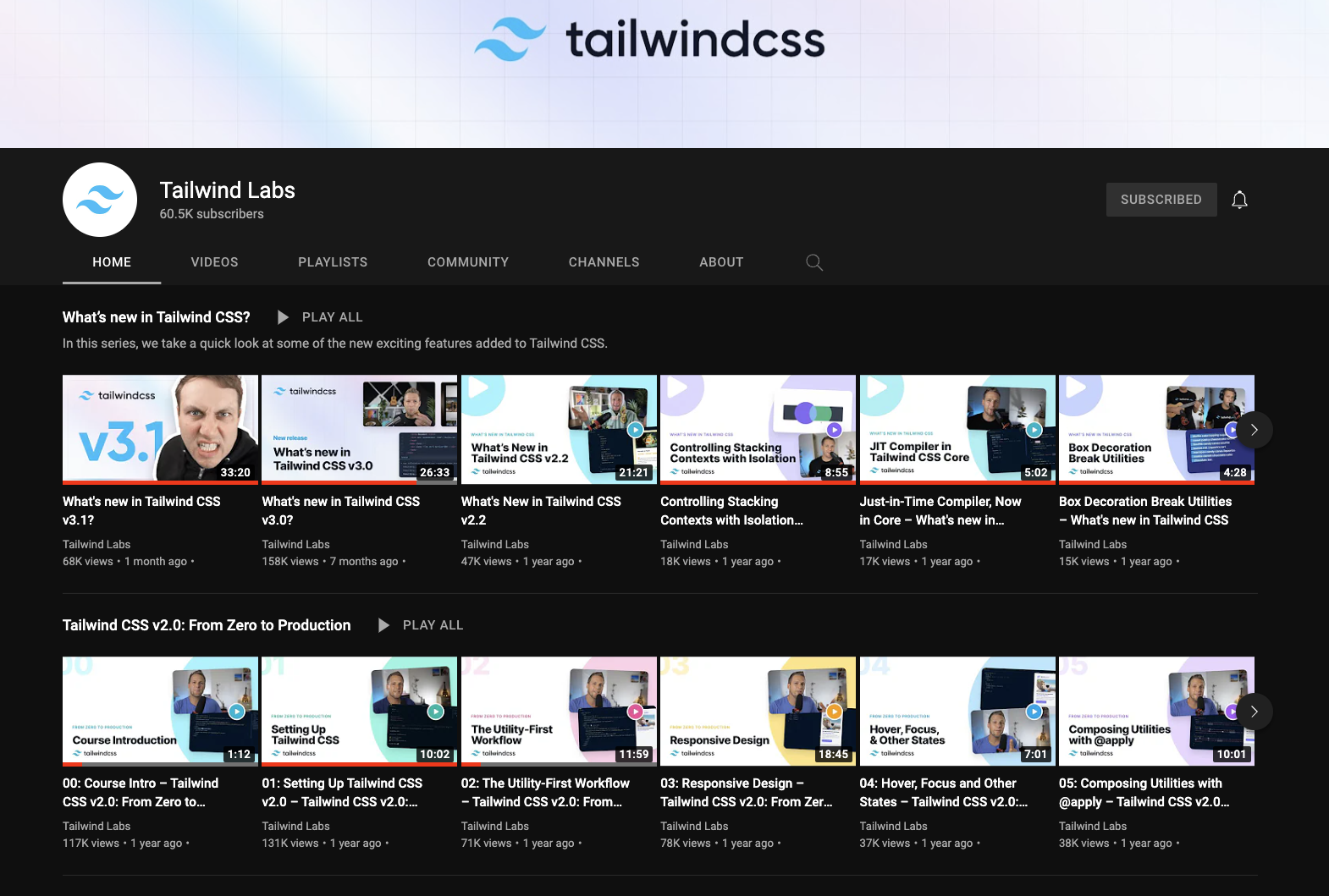Click title 'What's new in Tailwind CSS v3.0?'
The width and height of the screenshot is (1329, 896).
tap(341, 511)
